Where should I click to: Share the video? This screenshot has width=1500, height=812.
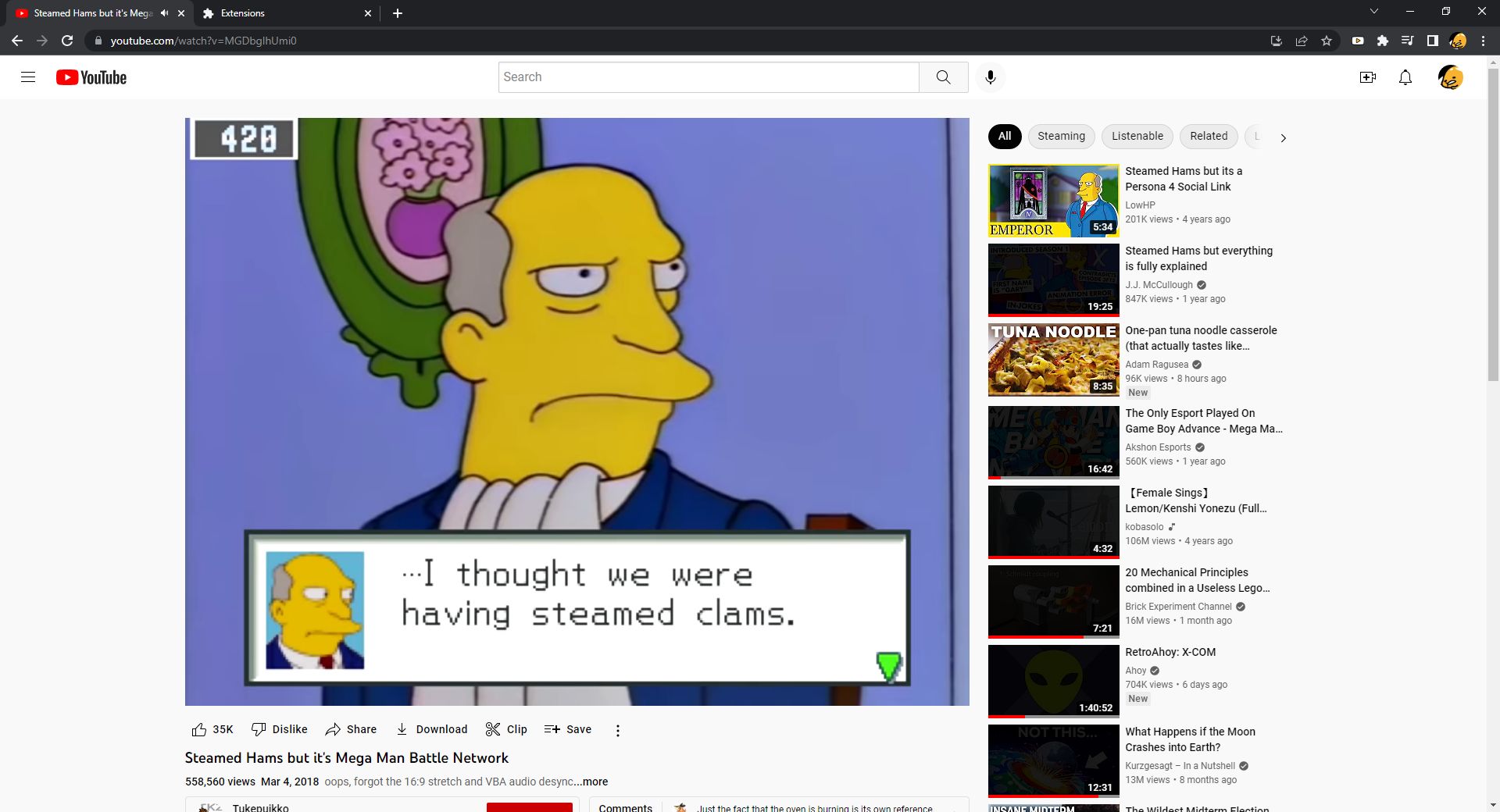(x=351, y=729)
